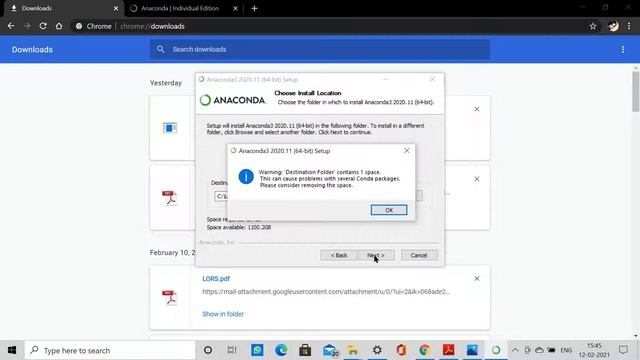Viewport: 640px width, 360px height.
Task: Open a new browser tab
Action: click(x=254, y=8)
